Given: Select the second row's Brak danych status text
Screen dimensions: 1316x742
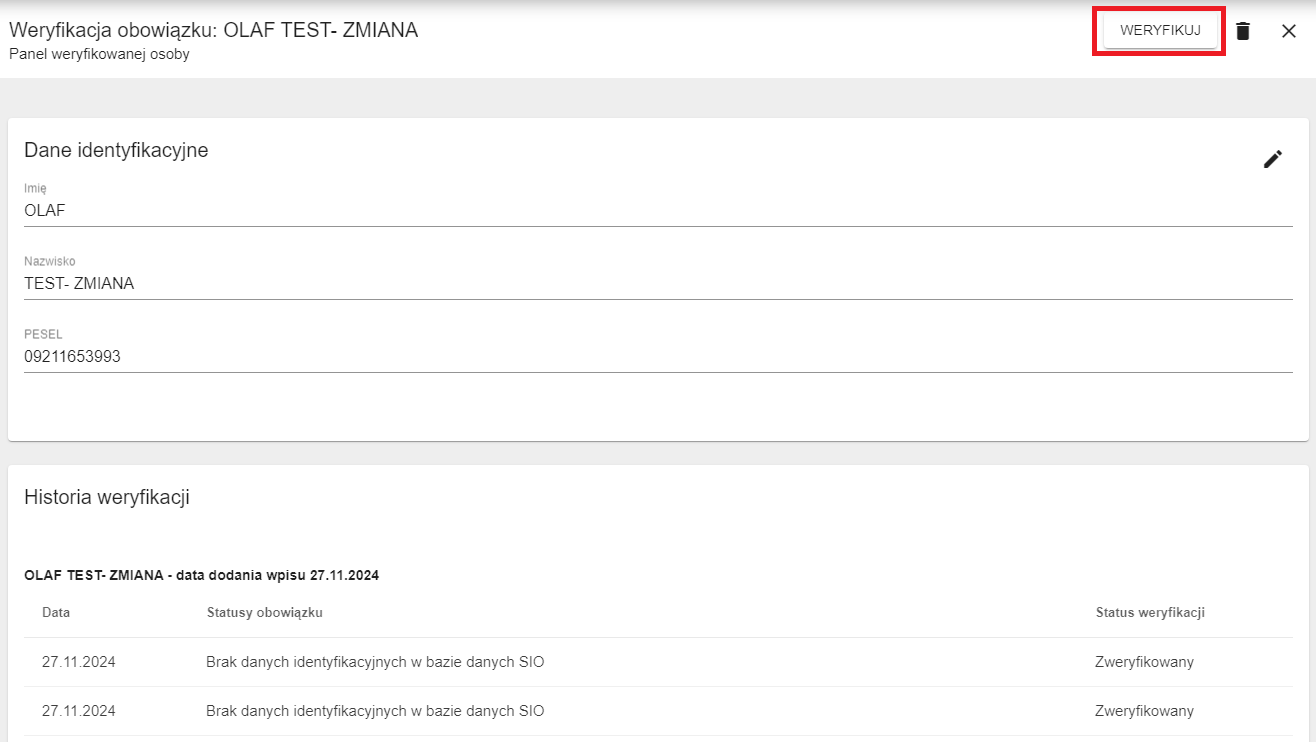Looking at the screenshot, I should coord(375,711).
